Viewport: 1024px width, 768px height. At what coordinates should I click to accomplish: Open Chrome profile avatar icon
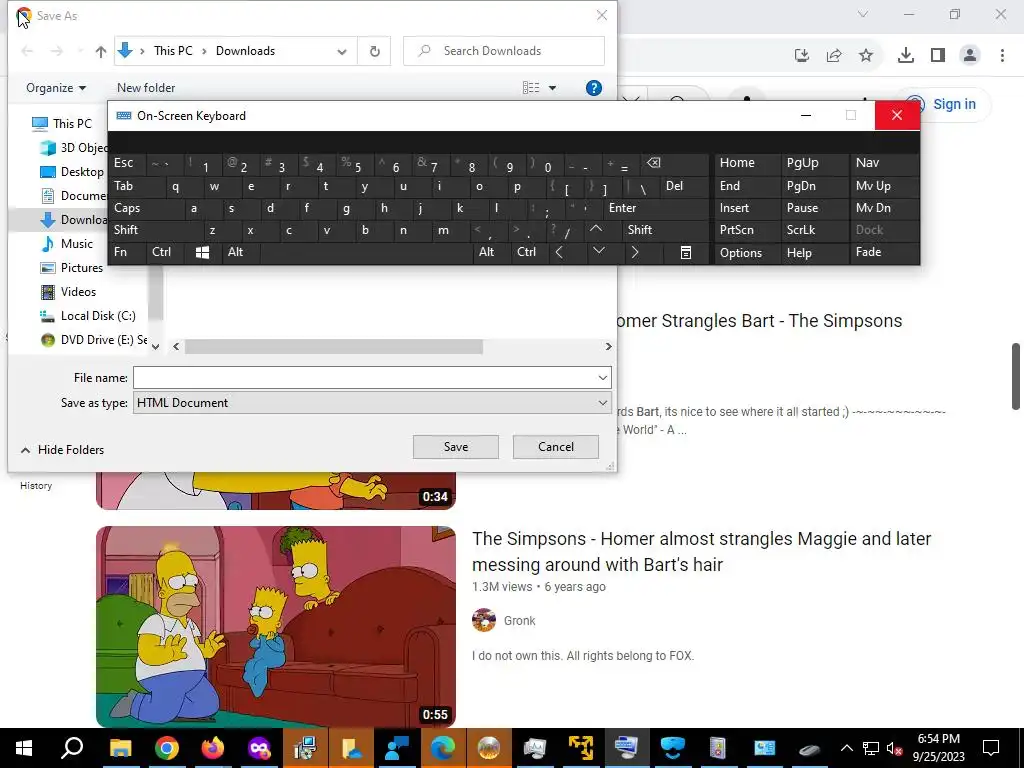[x=970, y=56]
